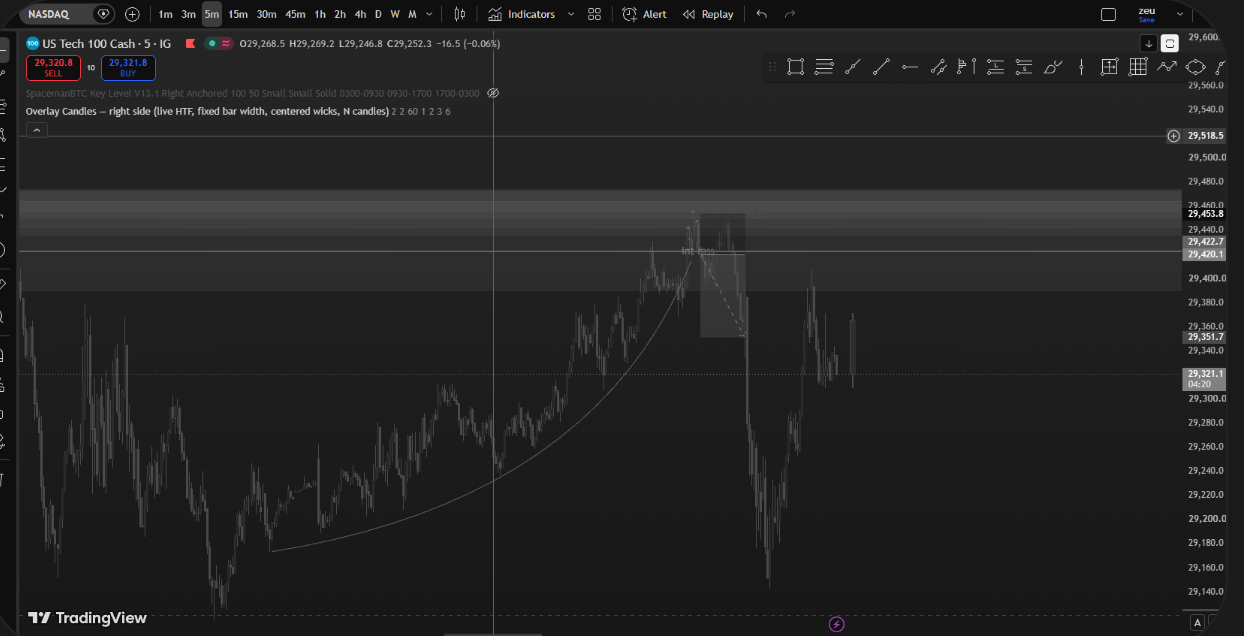Image resolution: width=1244 pixels, height=636 pixels.
Task: Open the zeu layout dropdown arrow
Action: click(1180, 14)
